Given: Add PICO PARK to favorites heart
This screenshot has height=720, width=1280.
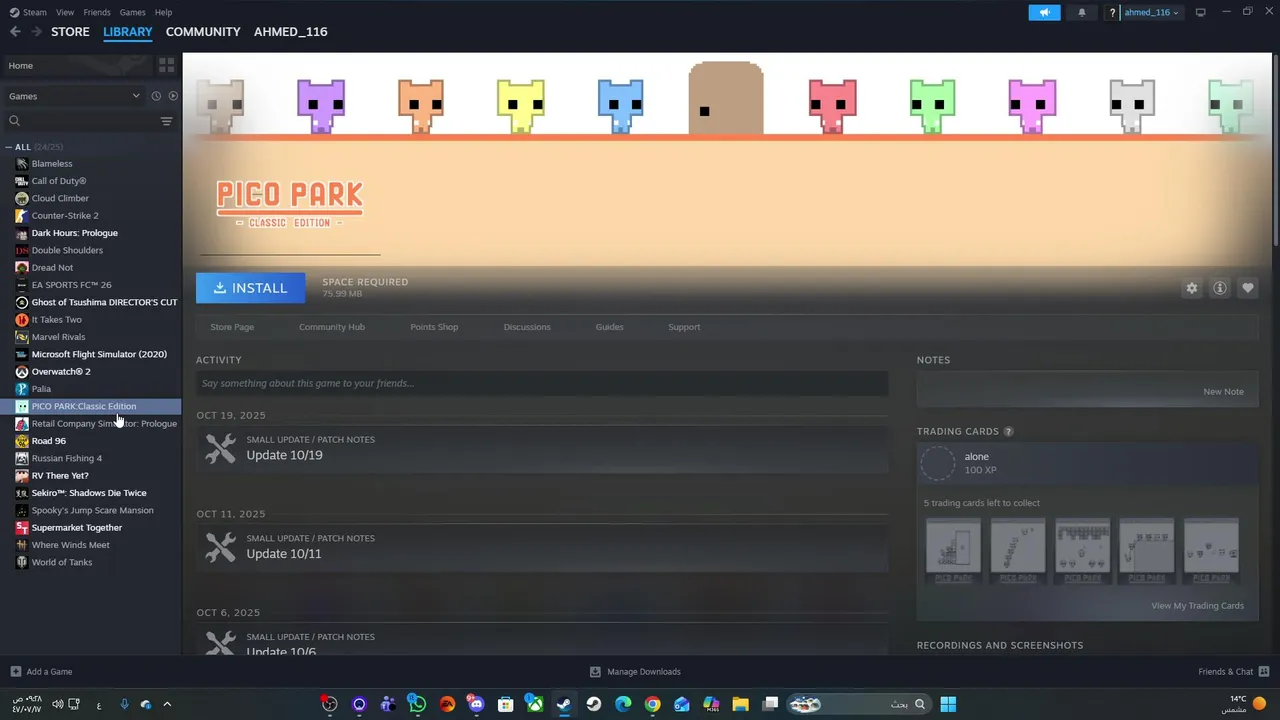Looking at the screenshot, I should pyautogui.click(x=1247, y=288).
